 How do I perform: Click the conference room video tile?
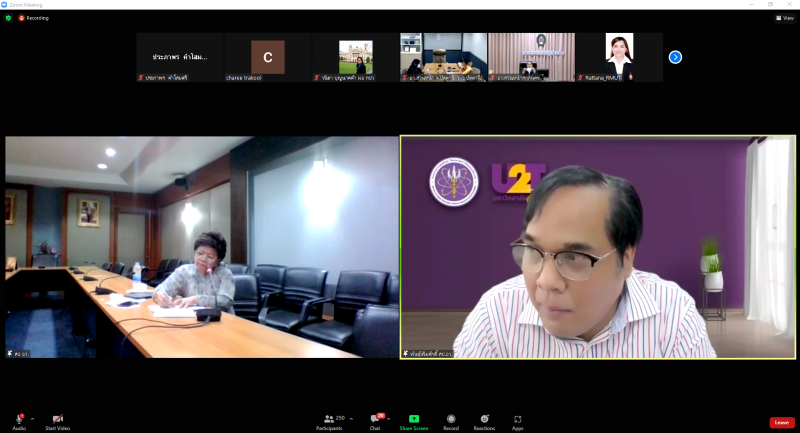click(x=201, y=247)
